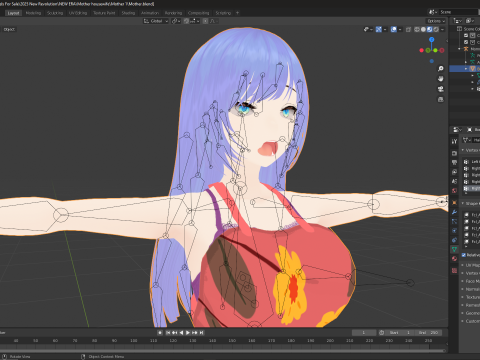This screenshot has height=360, width=480.
Task: Open the Object Data green triangle tab
Action: 454,249
